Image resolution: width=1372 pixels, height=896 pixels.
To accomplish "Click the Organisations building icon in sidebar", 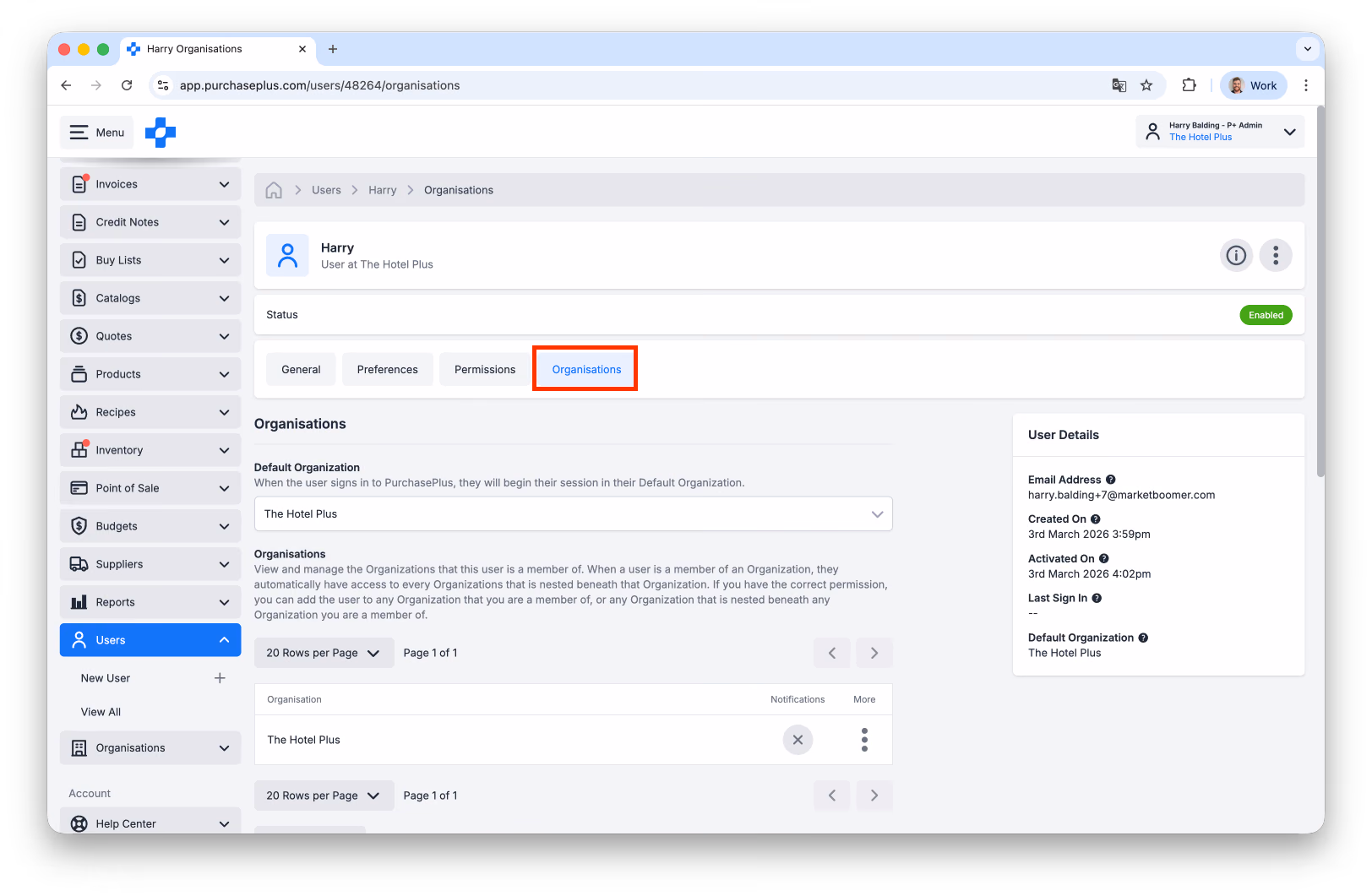I will click(79, 748).
